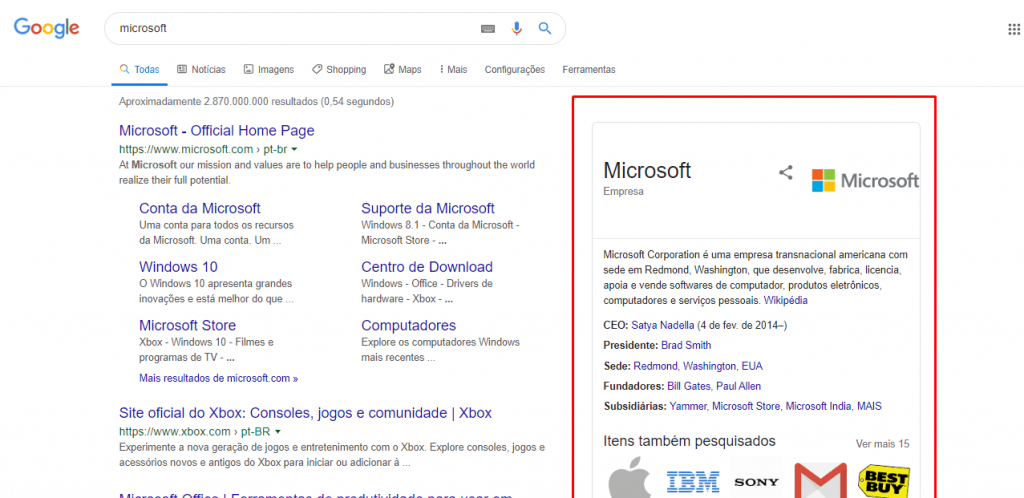
Task: Switch to the Notícias tab
Action: pyautogui.click(x=201, y=69)
